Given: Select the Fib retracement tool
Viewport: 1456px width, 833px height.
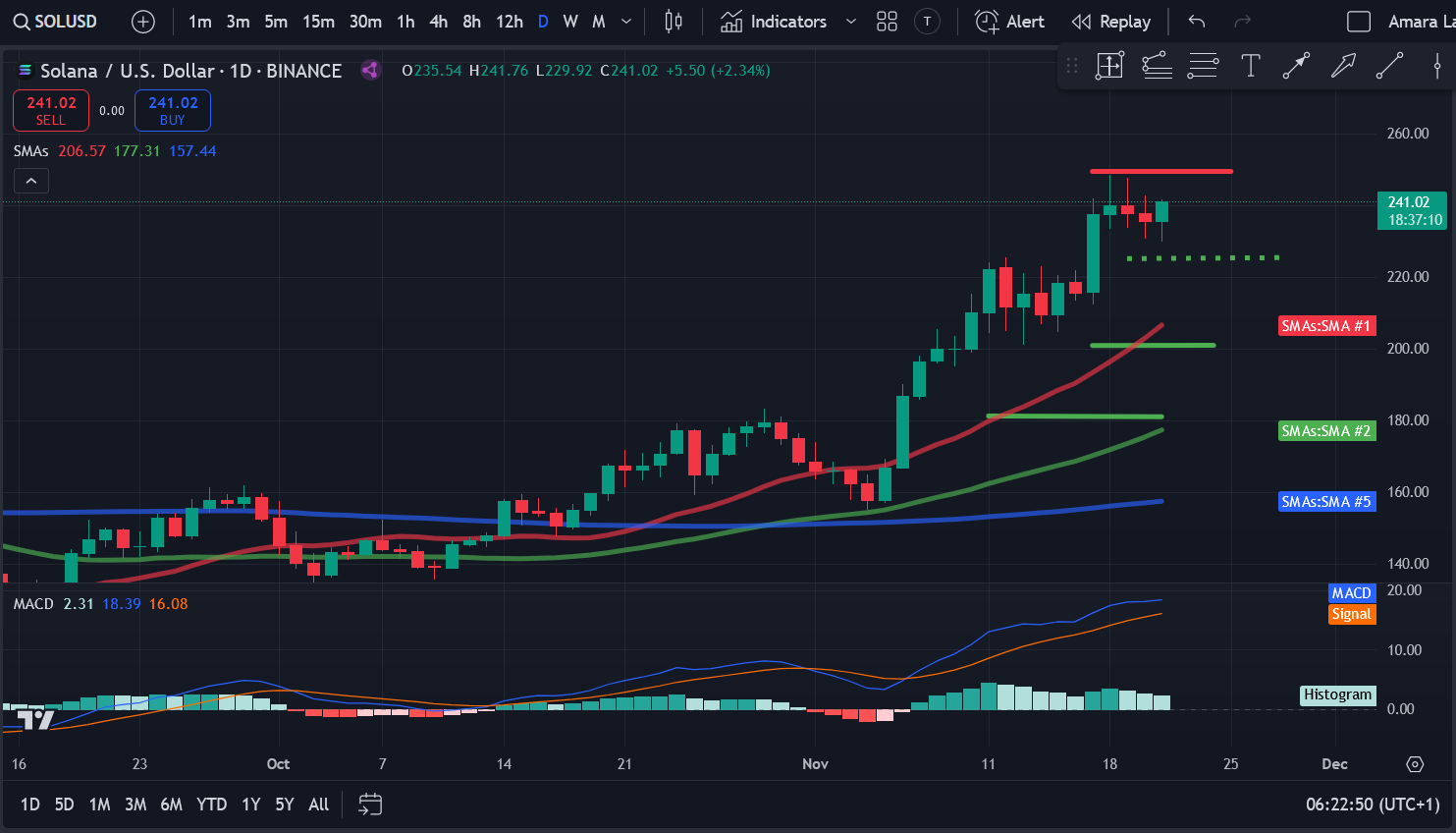Looking at the screenshot, I should coord(1203,66).
